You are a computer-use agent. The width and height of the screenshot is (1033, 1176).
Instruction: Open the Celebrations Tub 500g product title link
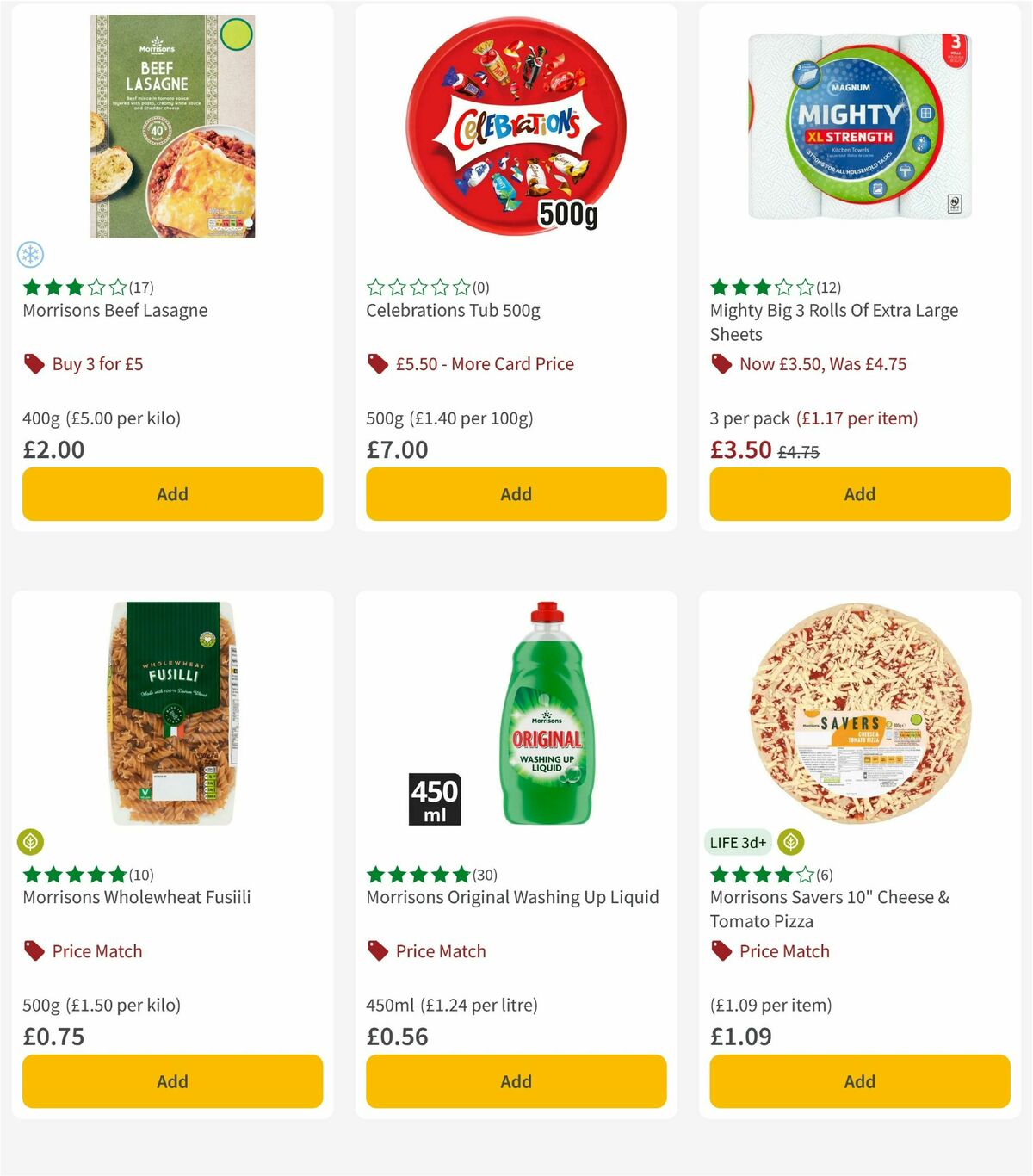453,311
